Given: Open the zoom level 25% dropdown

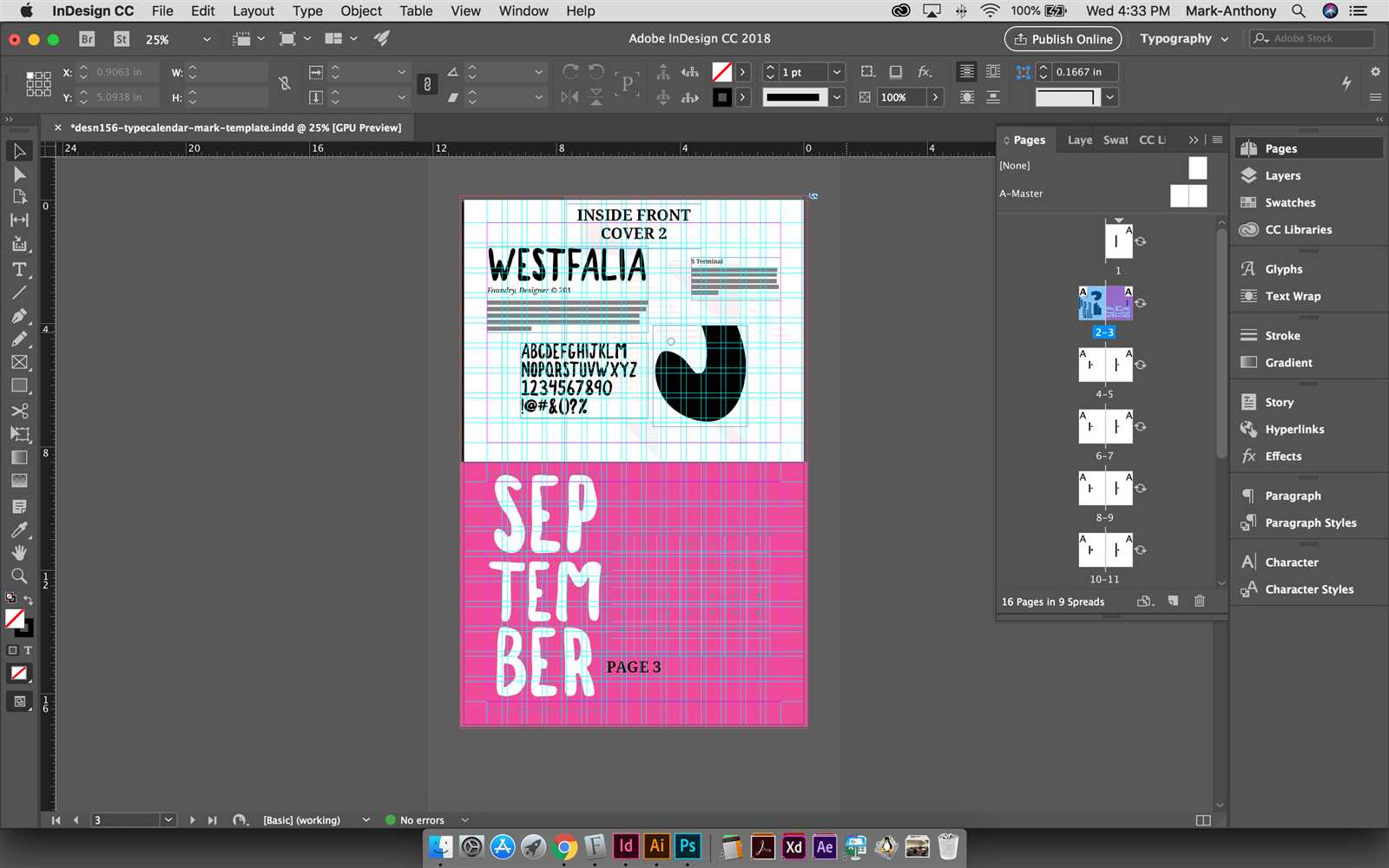Looking at the screenshot, I should click(x=207, y=39).
